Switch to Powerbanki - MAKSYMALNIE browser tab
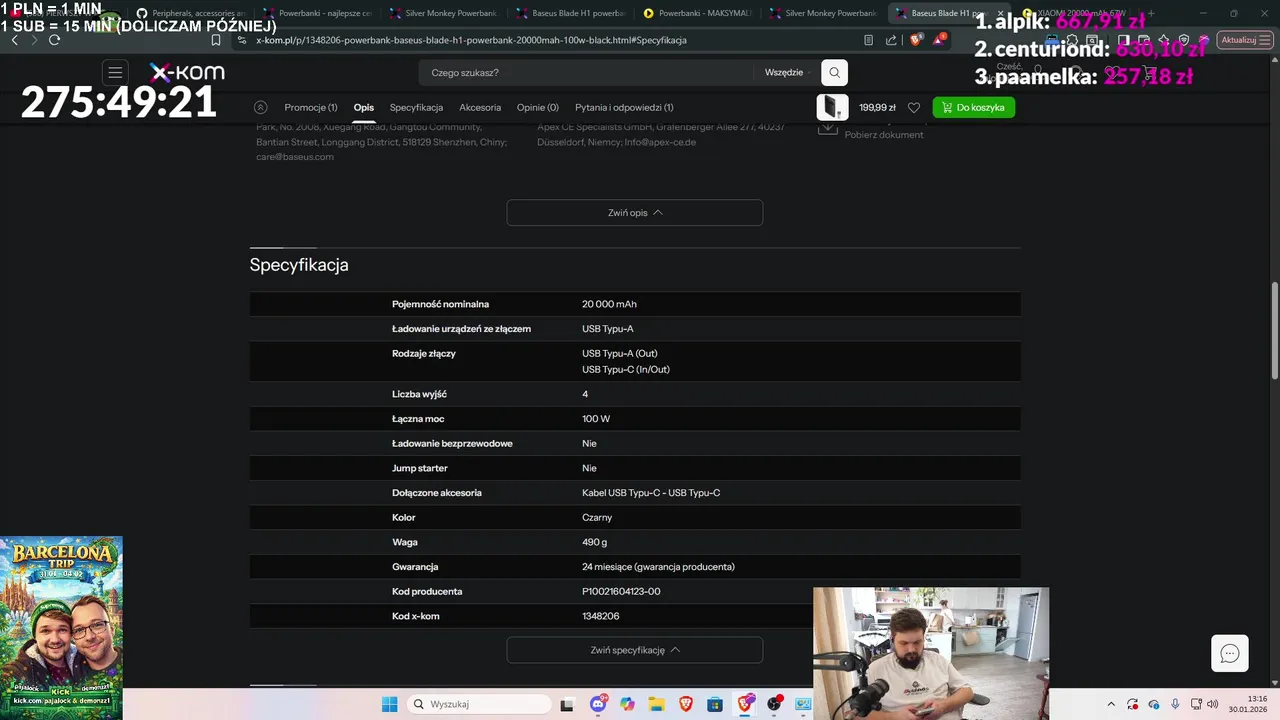The height and width of the screenshot is (720, 1280). click(697, 13)
